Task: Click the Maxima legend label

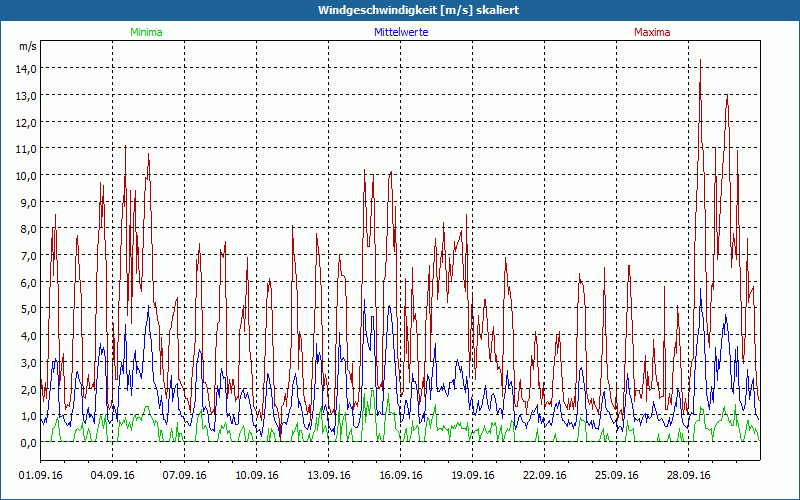Action: pyautogui.click(x=652, y=32)
